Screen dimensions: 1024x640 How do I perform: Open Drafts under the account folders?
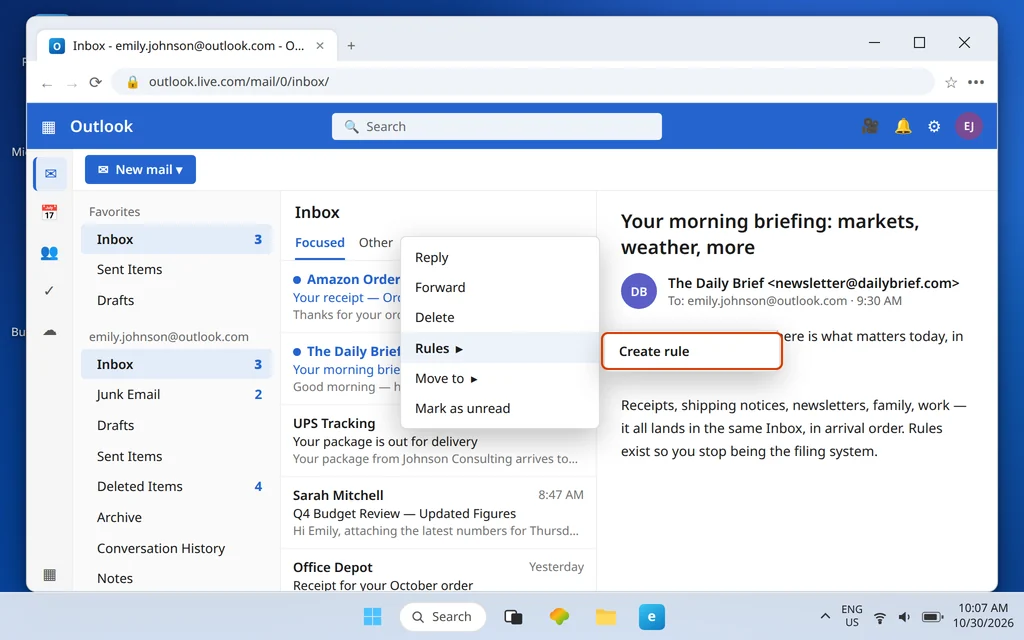click(x=176, y=425)
